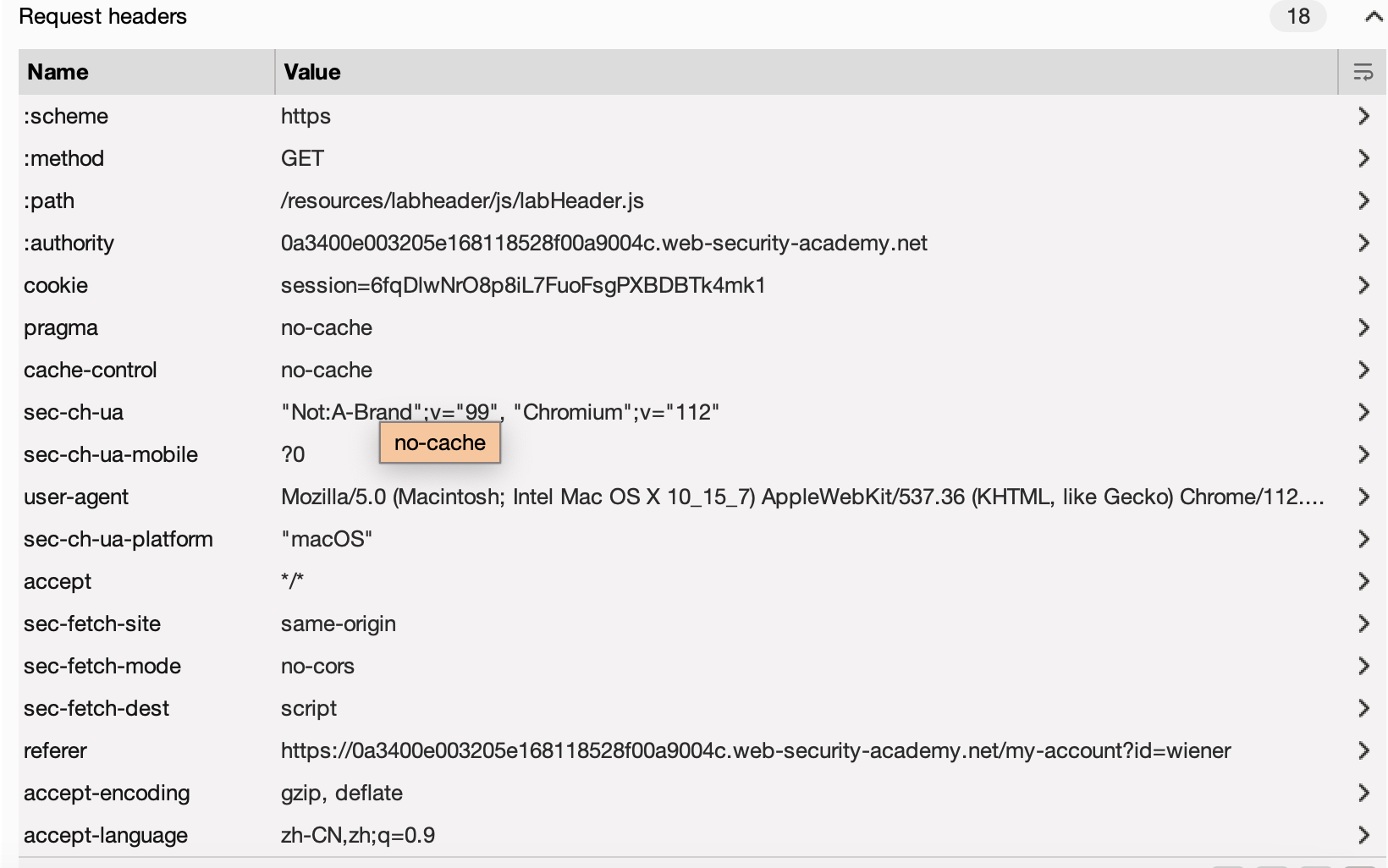Open the :authority row chevron
Screen dimensions: 1388x868
(1363, 243)
